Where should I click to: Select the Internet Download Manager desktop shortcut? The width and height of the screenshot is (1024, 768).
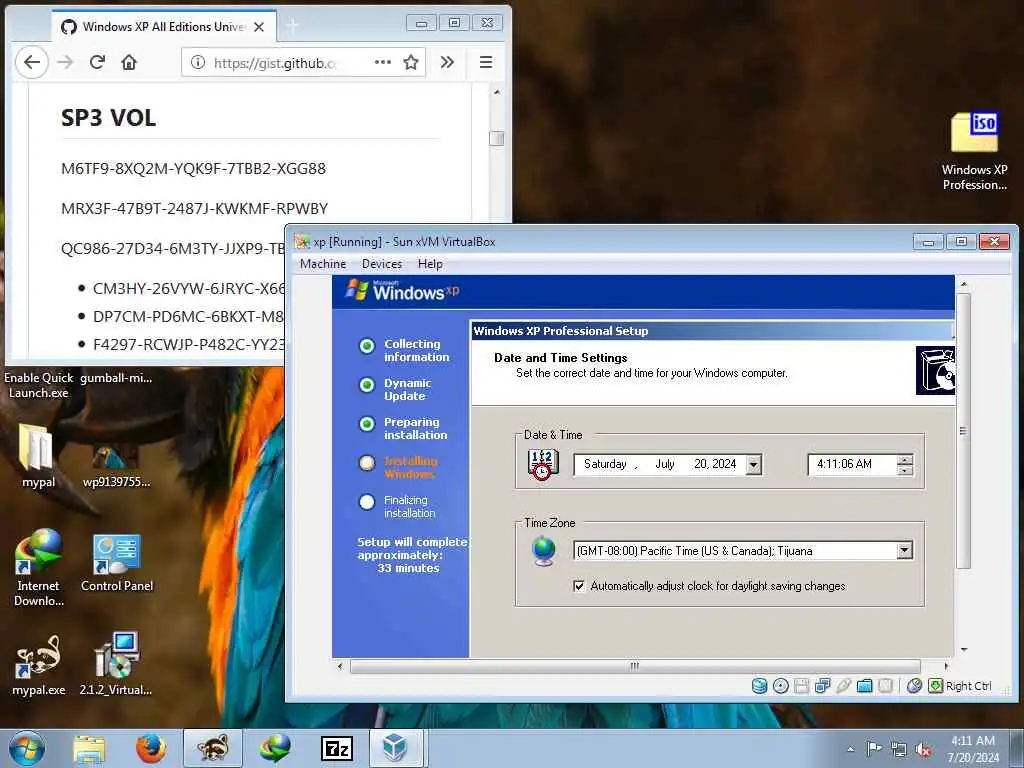(x=38, y=568)
